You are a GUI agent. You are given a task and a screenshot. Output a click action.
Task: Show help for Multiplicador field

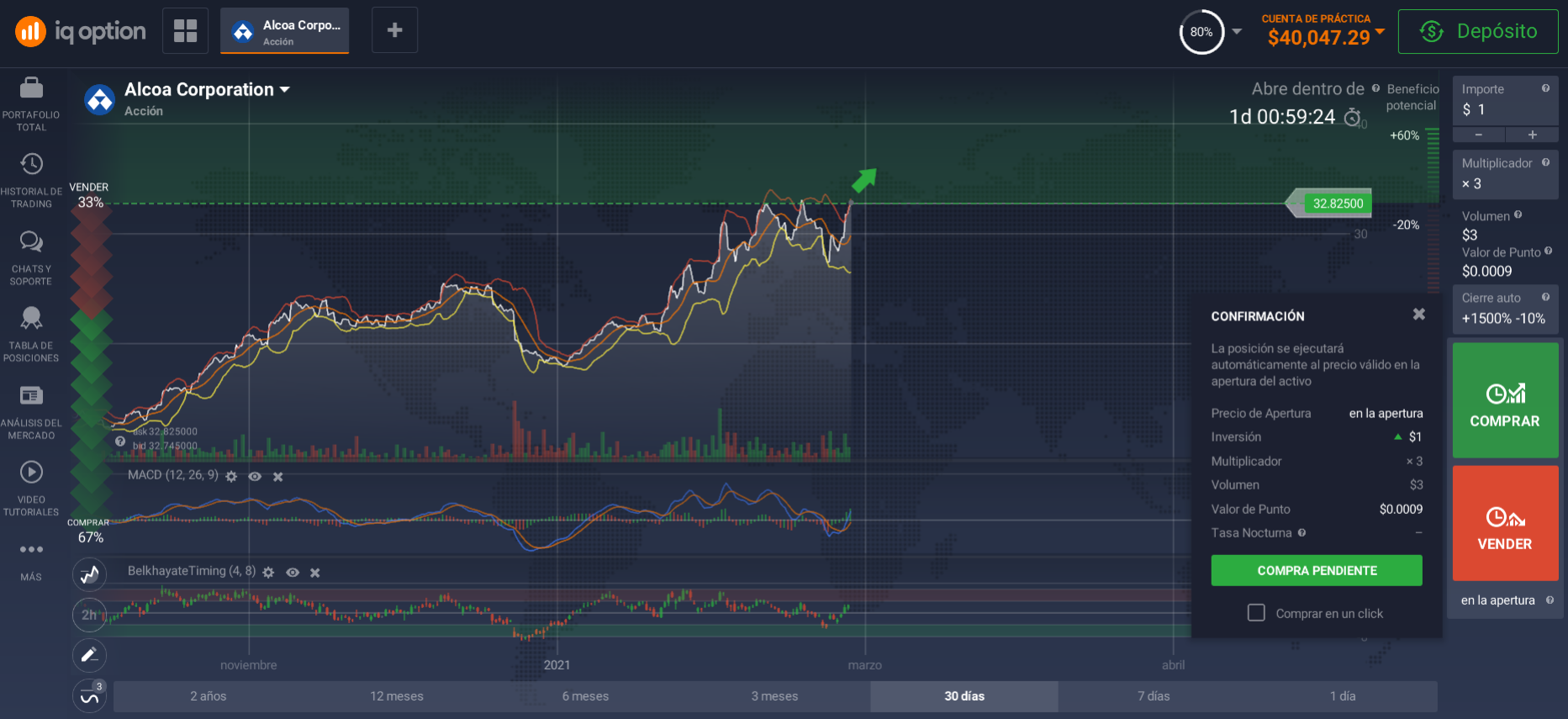pyautogui.click(x=1545, y=162)
